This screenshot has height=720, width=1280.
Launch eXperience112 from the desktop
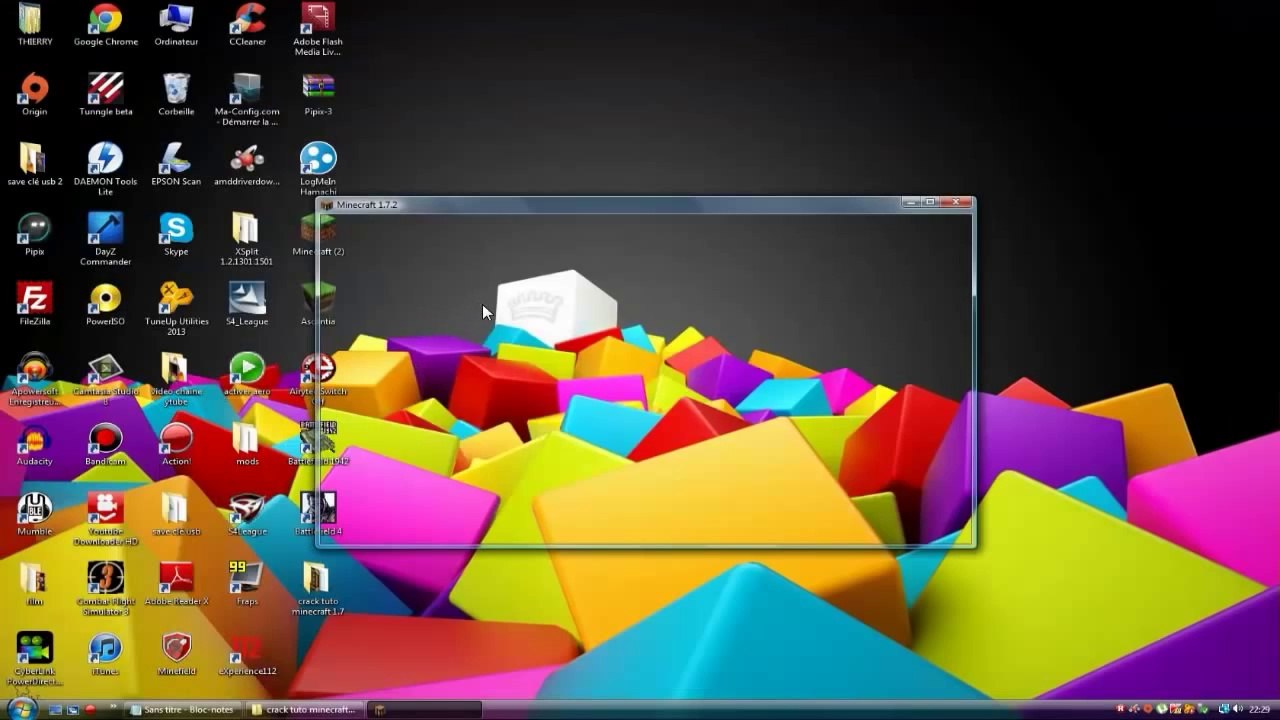[247, 656]
